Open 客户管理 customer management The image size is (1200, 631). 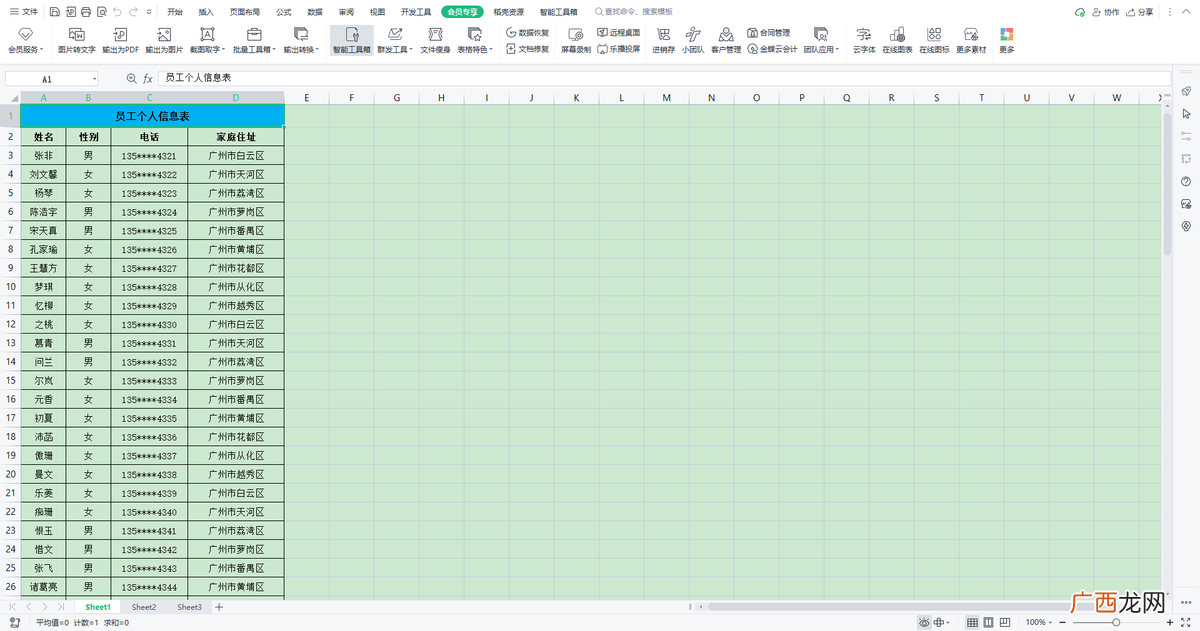click(x=726, y=41)
